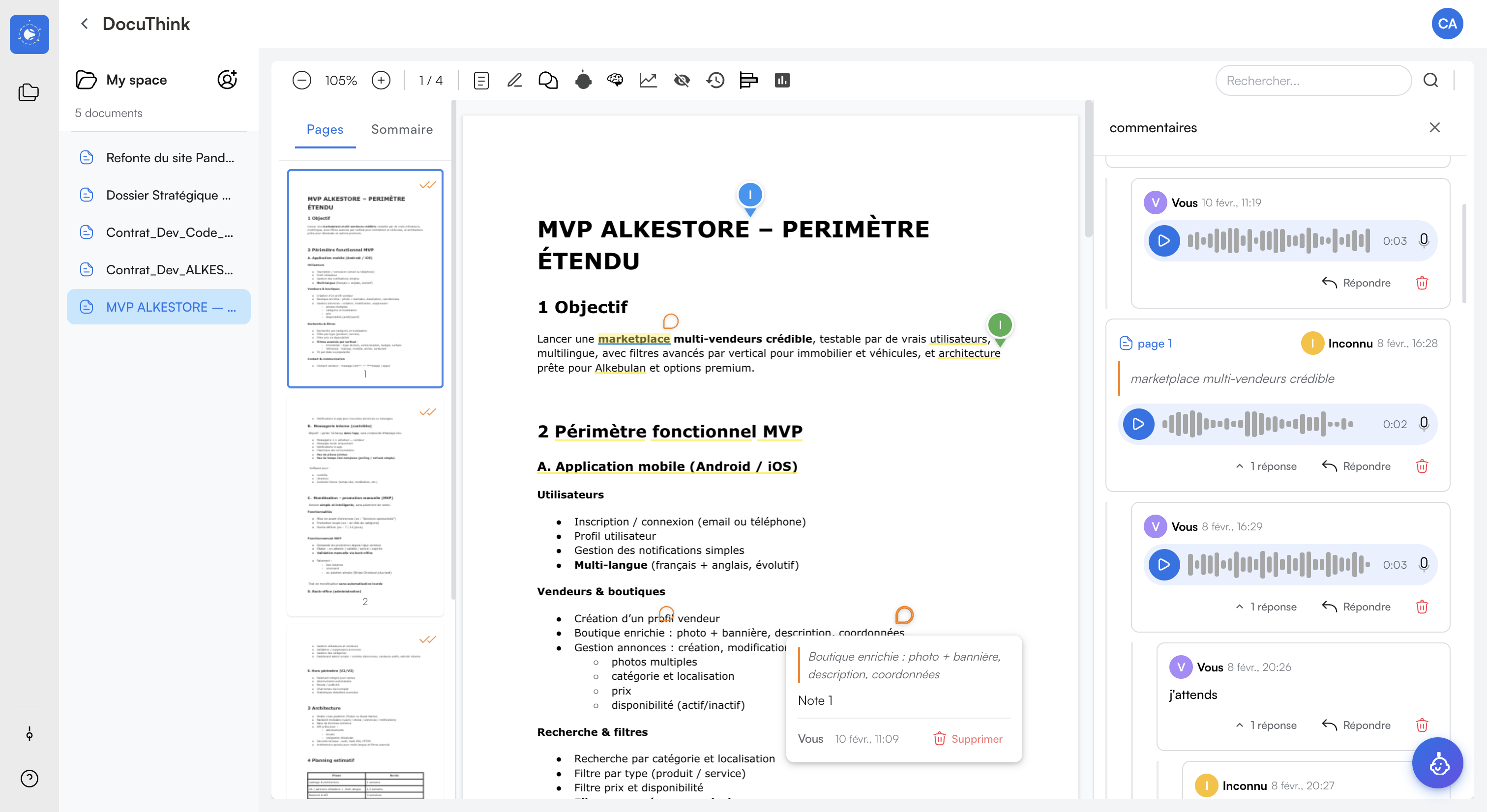Viewport: 1487px width, 812px height.
Task: Open the help question mark icon
Action: coord(30,779)
